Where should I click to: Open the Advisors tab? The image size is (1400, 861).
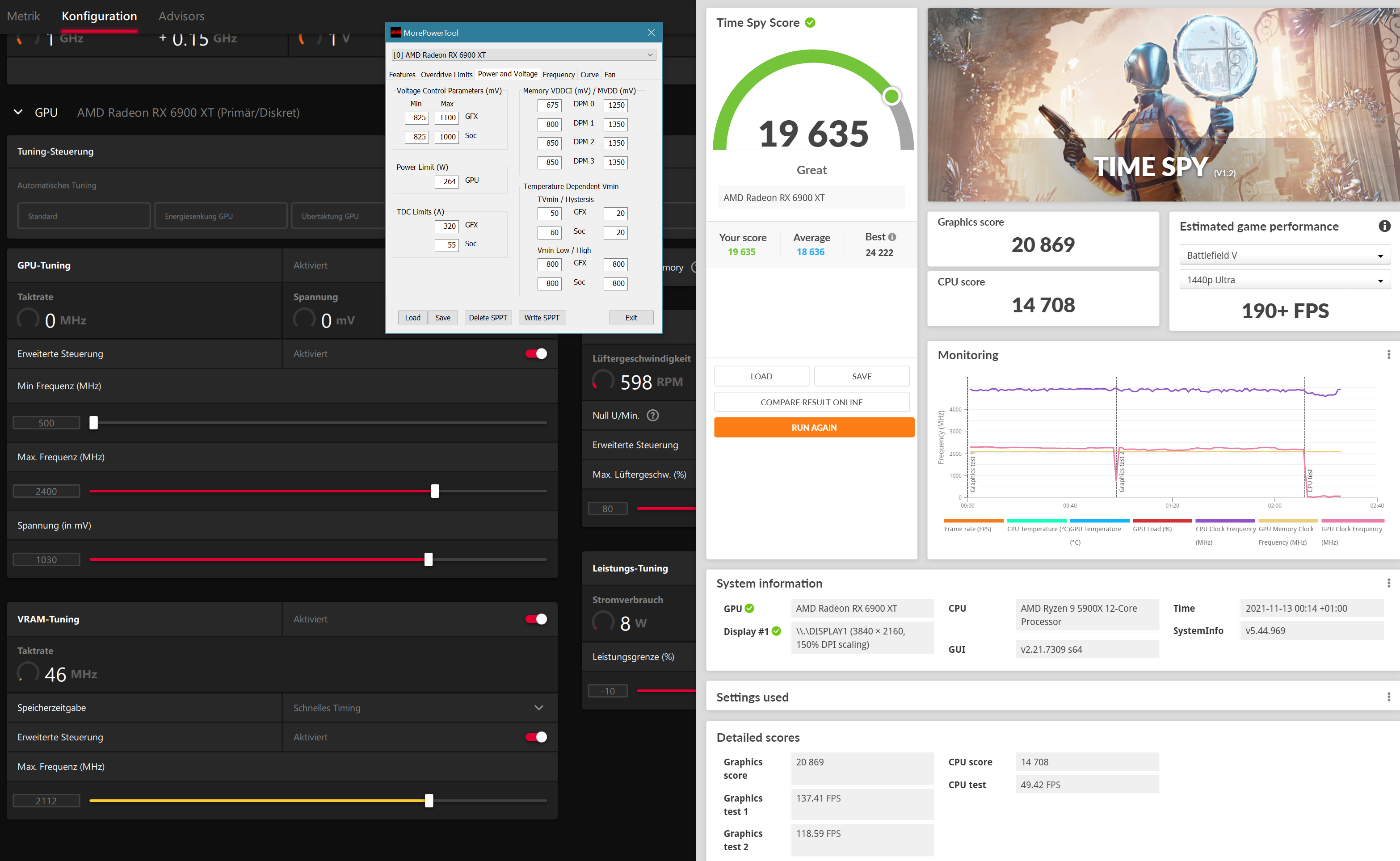[x=181, y=16]
